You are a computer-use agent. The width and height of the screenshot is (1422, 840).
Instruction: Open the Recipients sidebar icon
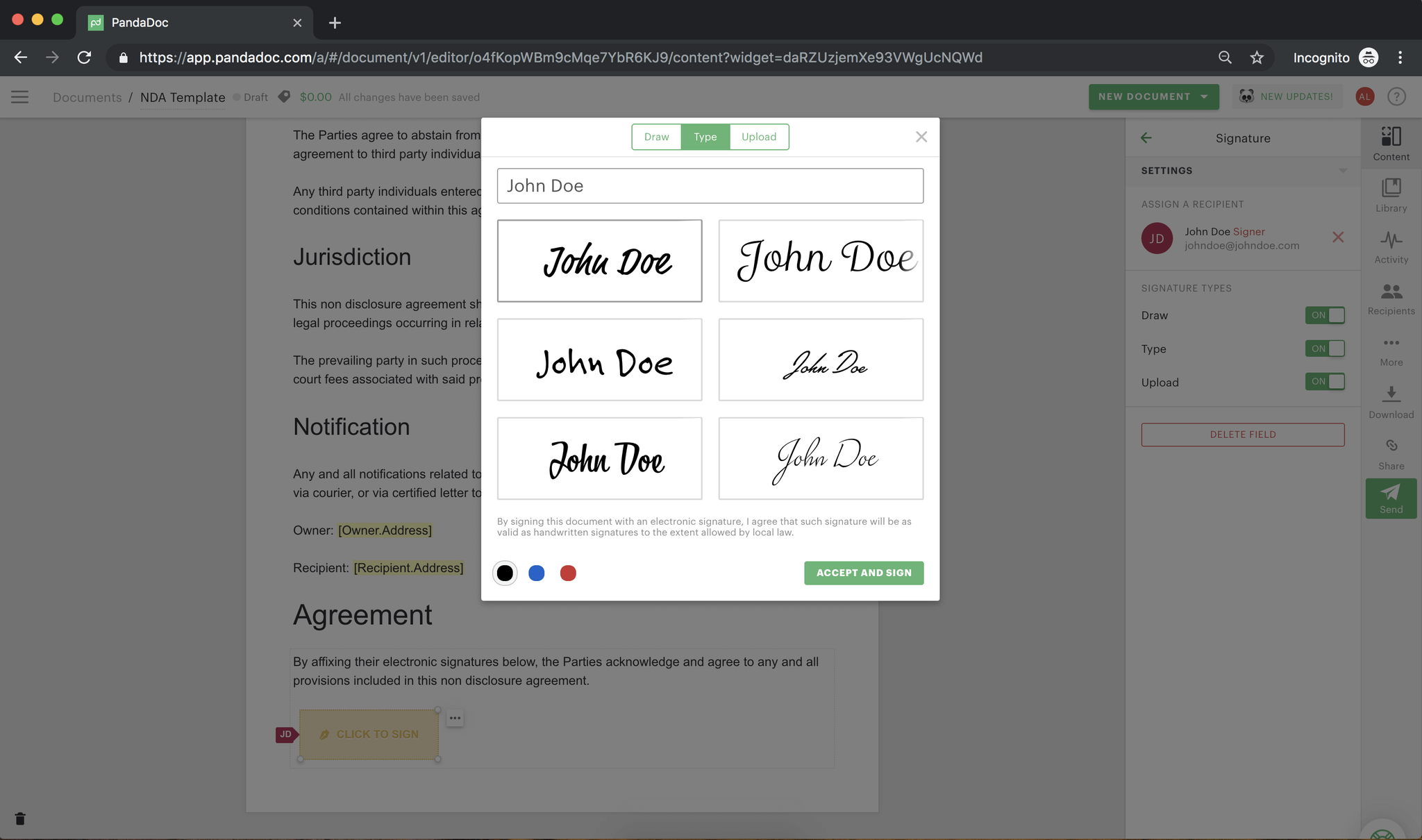(1391, 299)
